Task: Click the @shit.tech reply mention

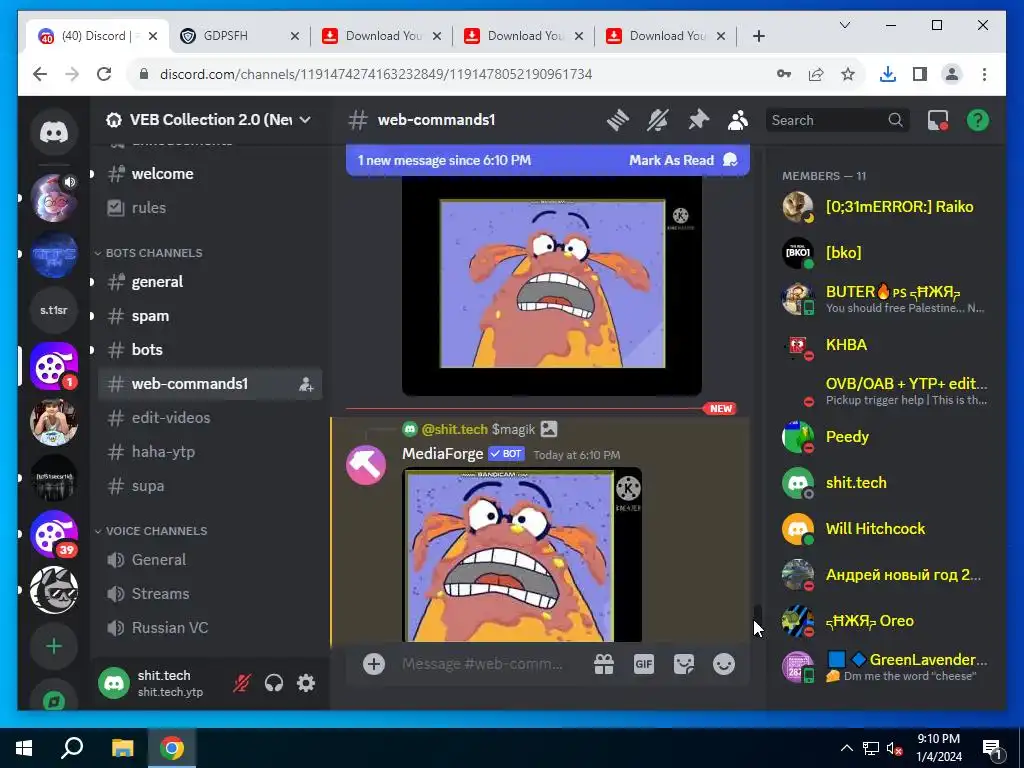Action: tap(455, 430)
